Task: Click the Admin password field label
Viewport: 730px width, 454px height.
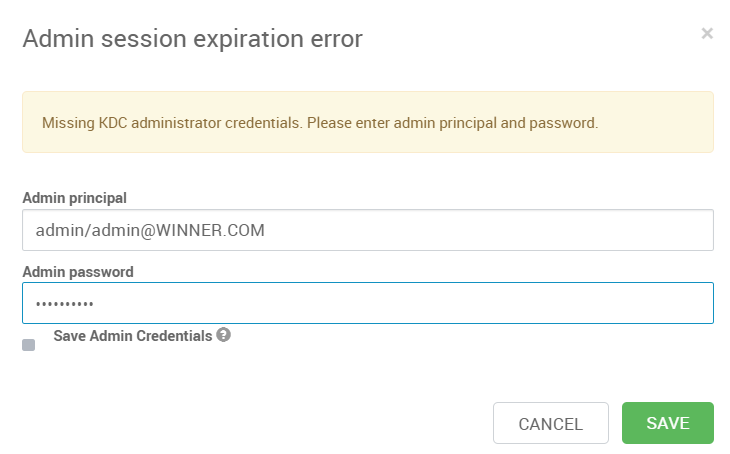Action: coord(78,272)
